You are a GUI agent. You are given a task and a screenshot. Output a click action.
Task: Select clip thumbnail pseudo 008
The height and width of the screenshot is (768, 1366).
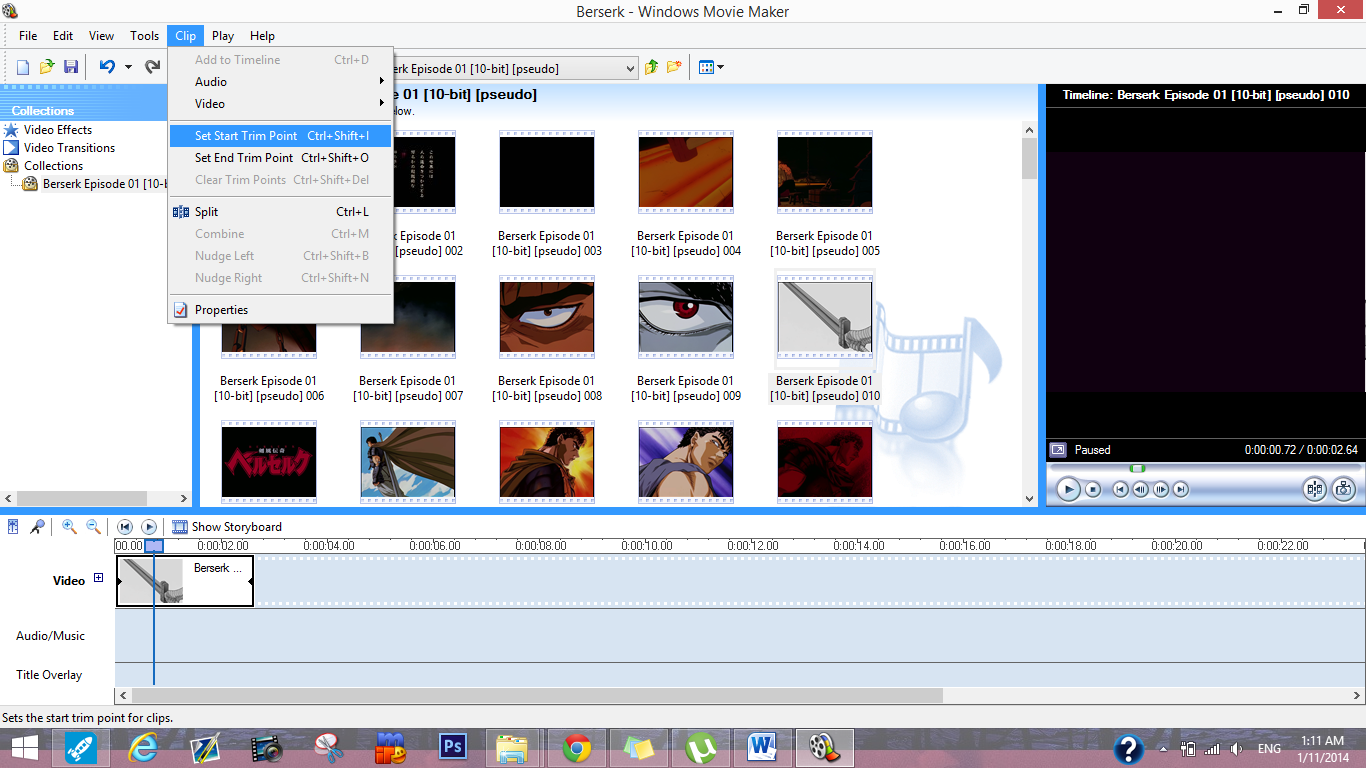[547, 318]
